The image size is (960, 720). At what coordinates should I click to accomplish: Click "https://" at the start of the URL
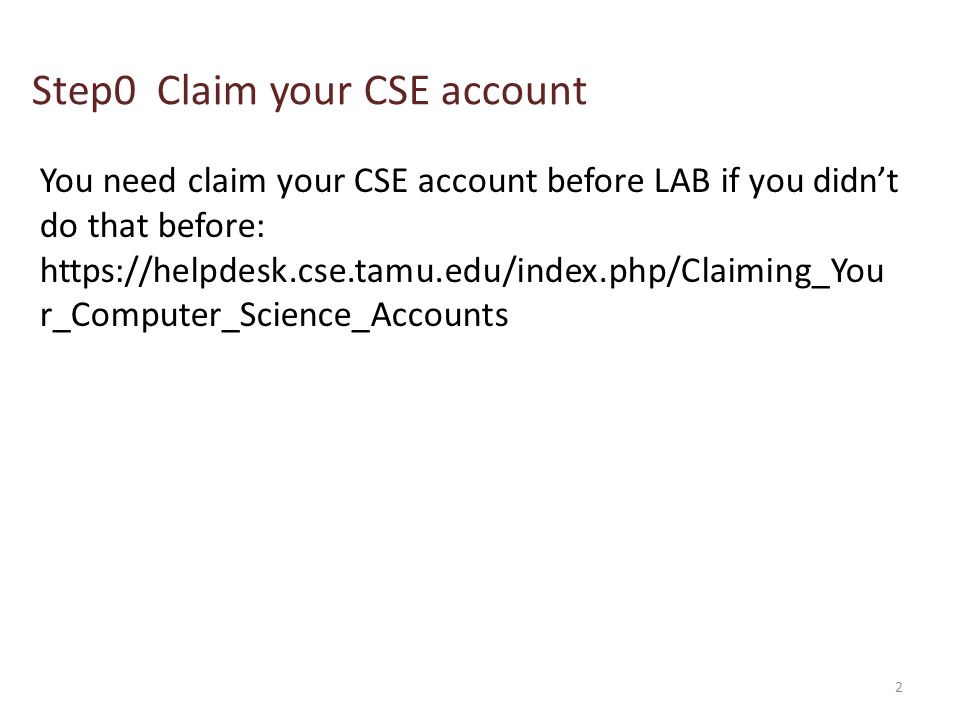pos(96,271)
